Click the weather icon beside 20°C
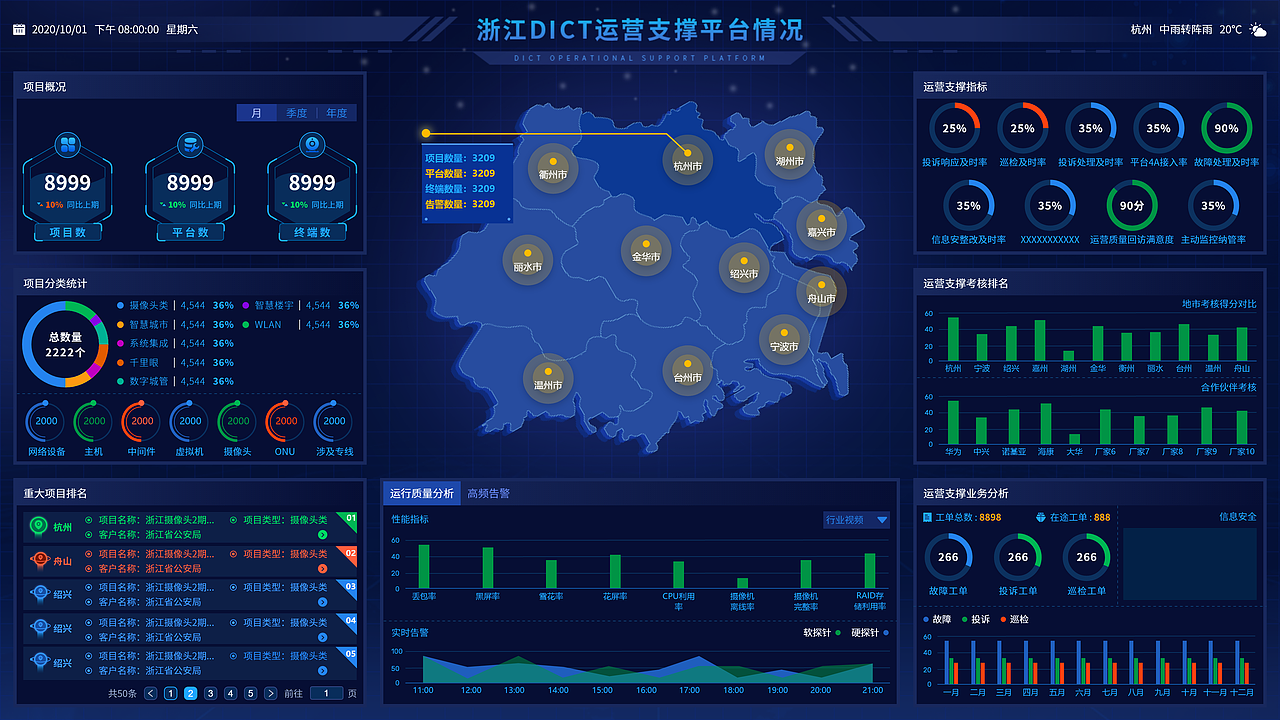 point(1256,29)
